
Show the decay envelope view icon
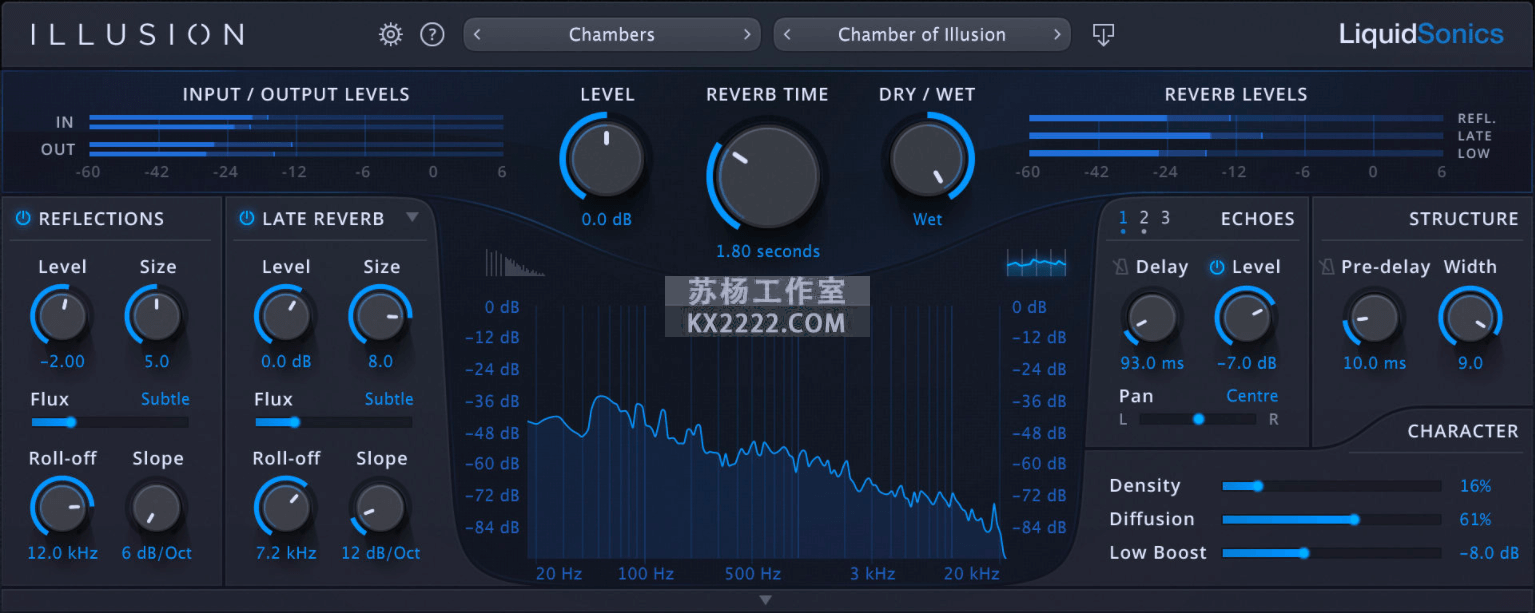click(515, 263)
